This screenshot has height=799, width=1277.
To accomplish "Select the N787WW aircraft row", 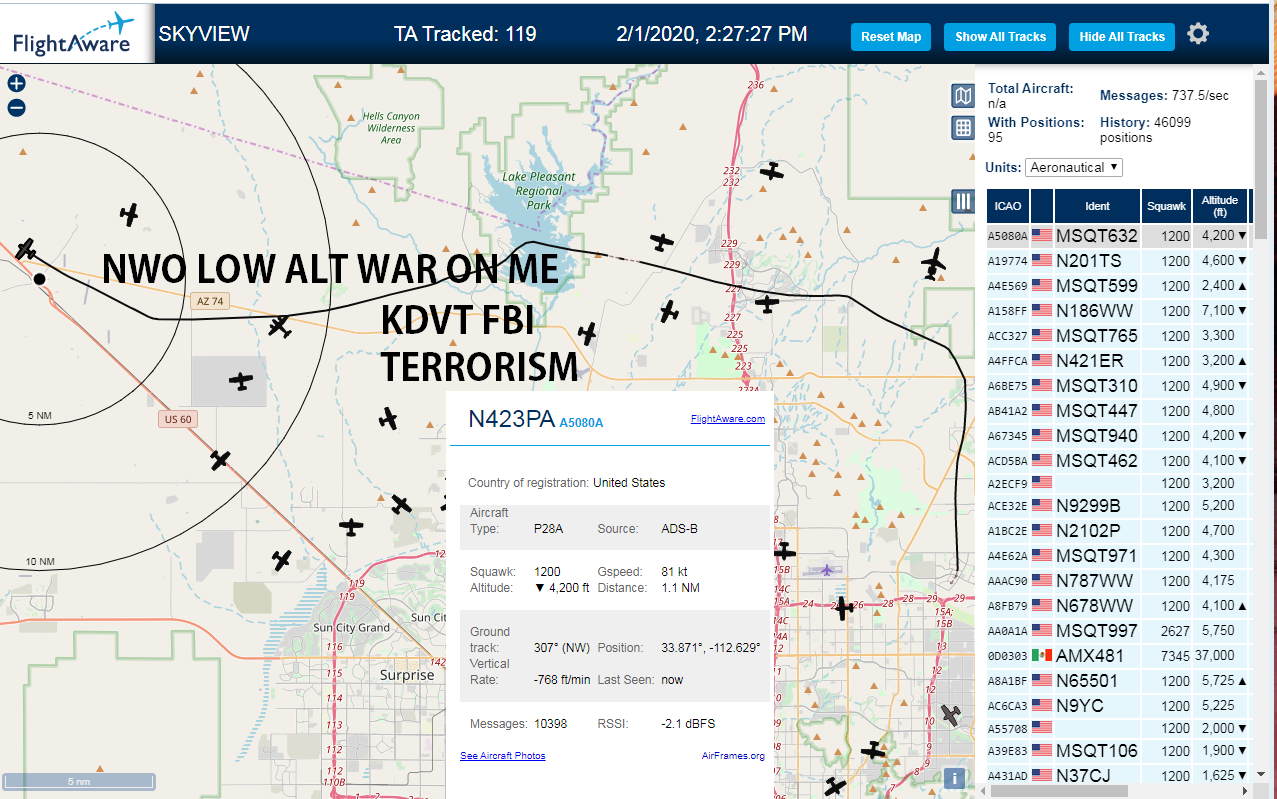I will click(x=1118, y=581).
